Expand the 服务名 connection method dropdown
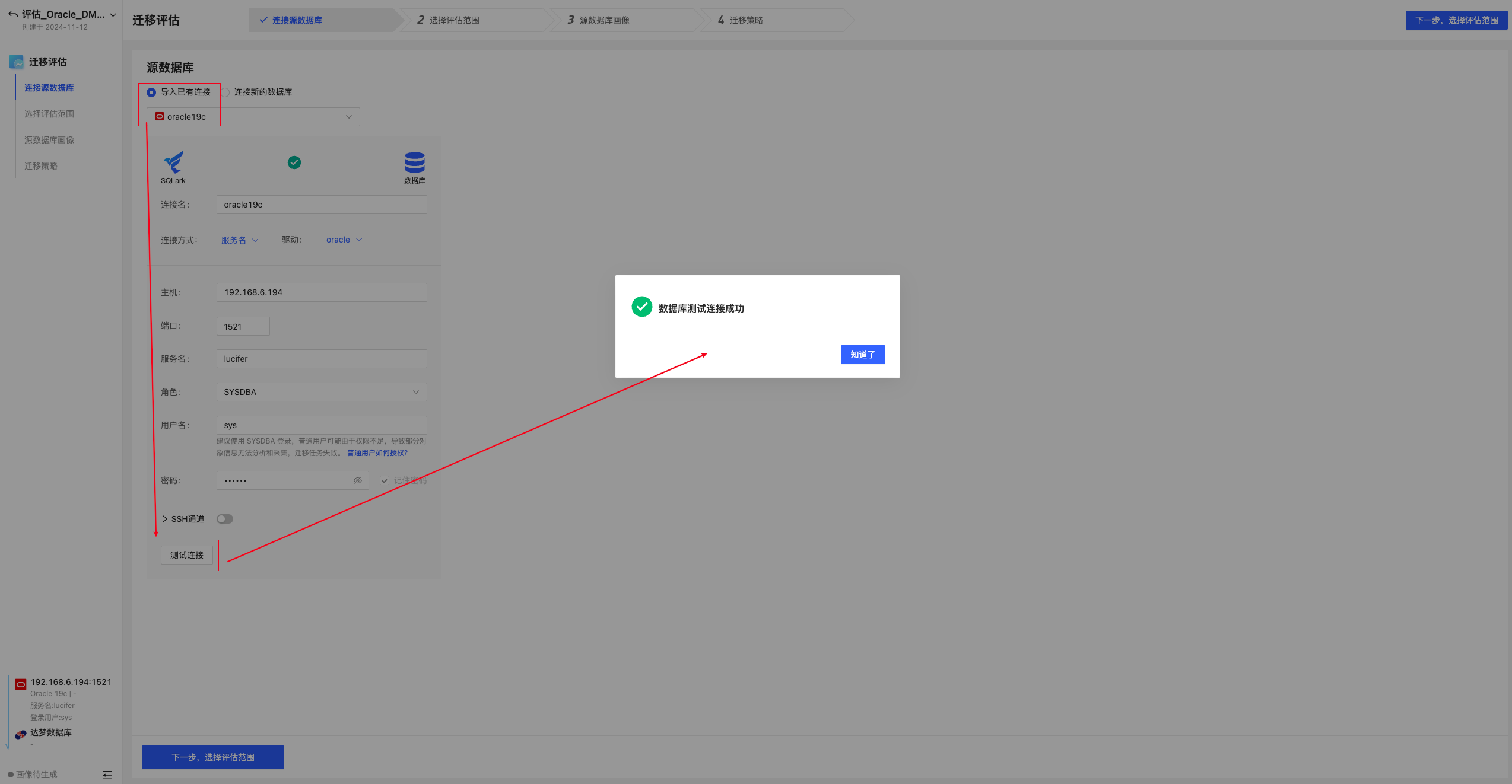Viewport: 1512px width, 784px height. click(239, 240)
